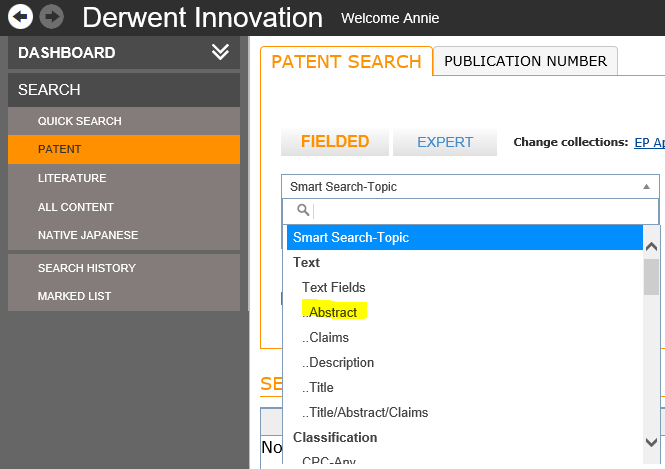Open the EP collections link
This screenshot has height=469, width=665.
click(x=649, y=142)
